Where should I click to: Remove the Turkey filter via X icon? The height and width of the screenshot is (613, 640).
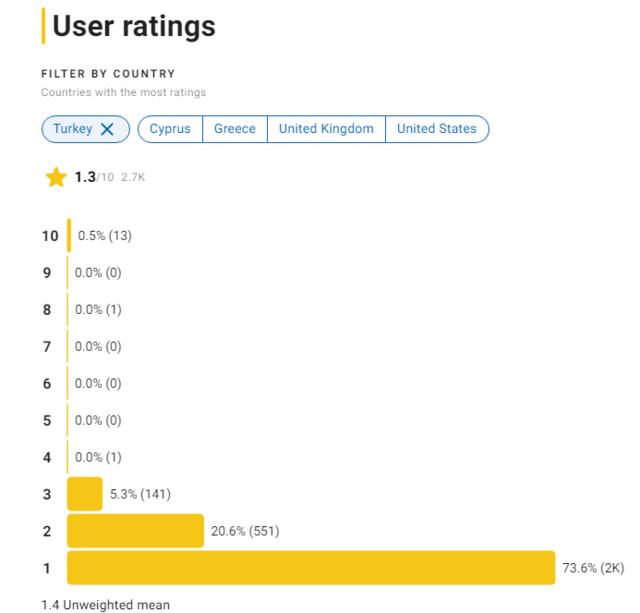click(x=108, y=129)
